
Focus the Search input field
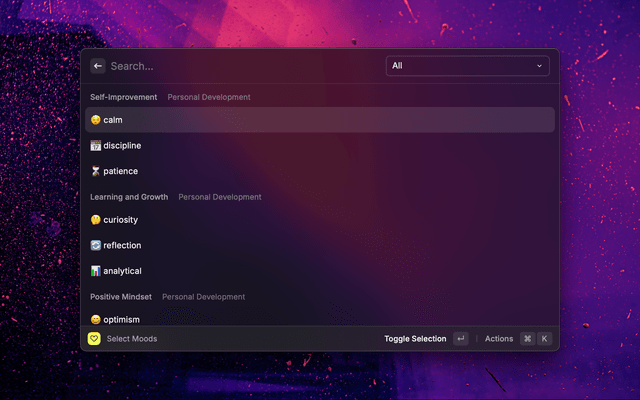click(x=240, y=66)
